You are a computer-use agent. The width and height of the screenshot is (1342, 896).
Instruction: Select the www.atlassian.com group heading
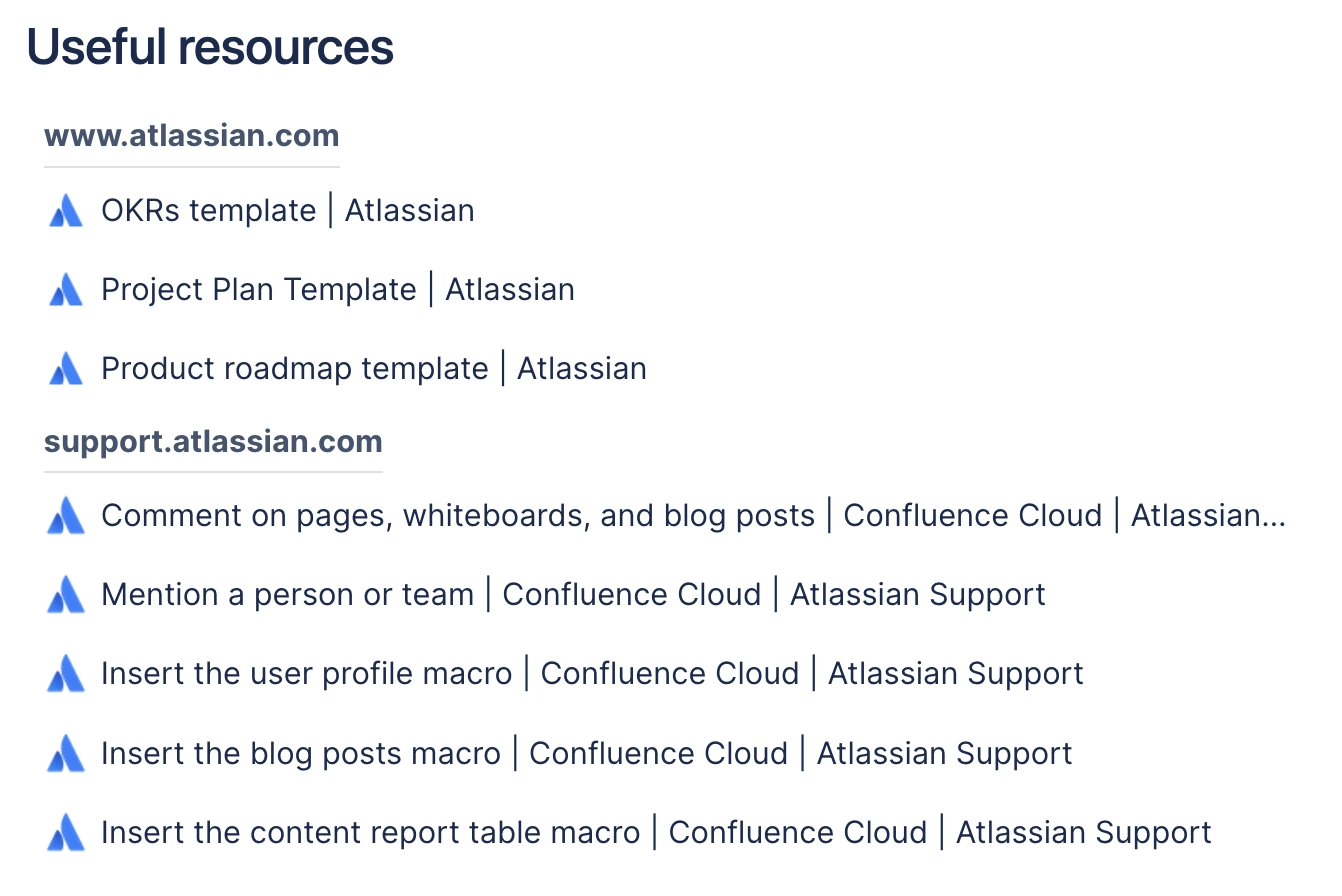point(192,136)
